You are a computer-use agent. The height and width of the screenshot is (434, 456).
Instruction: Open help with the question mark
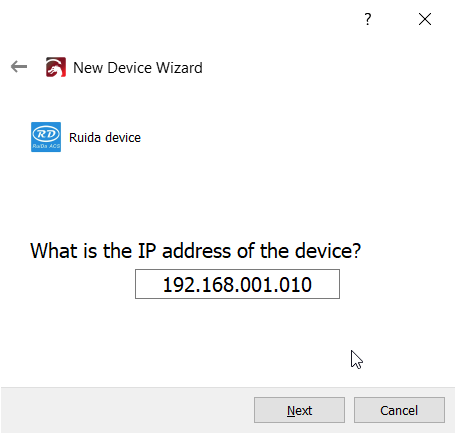pos(368,19)
